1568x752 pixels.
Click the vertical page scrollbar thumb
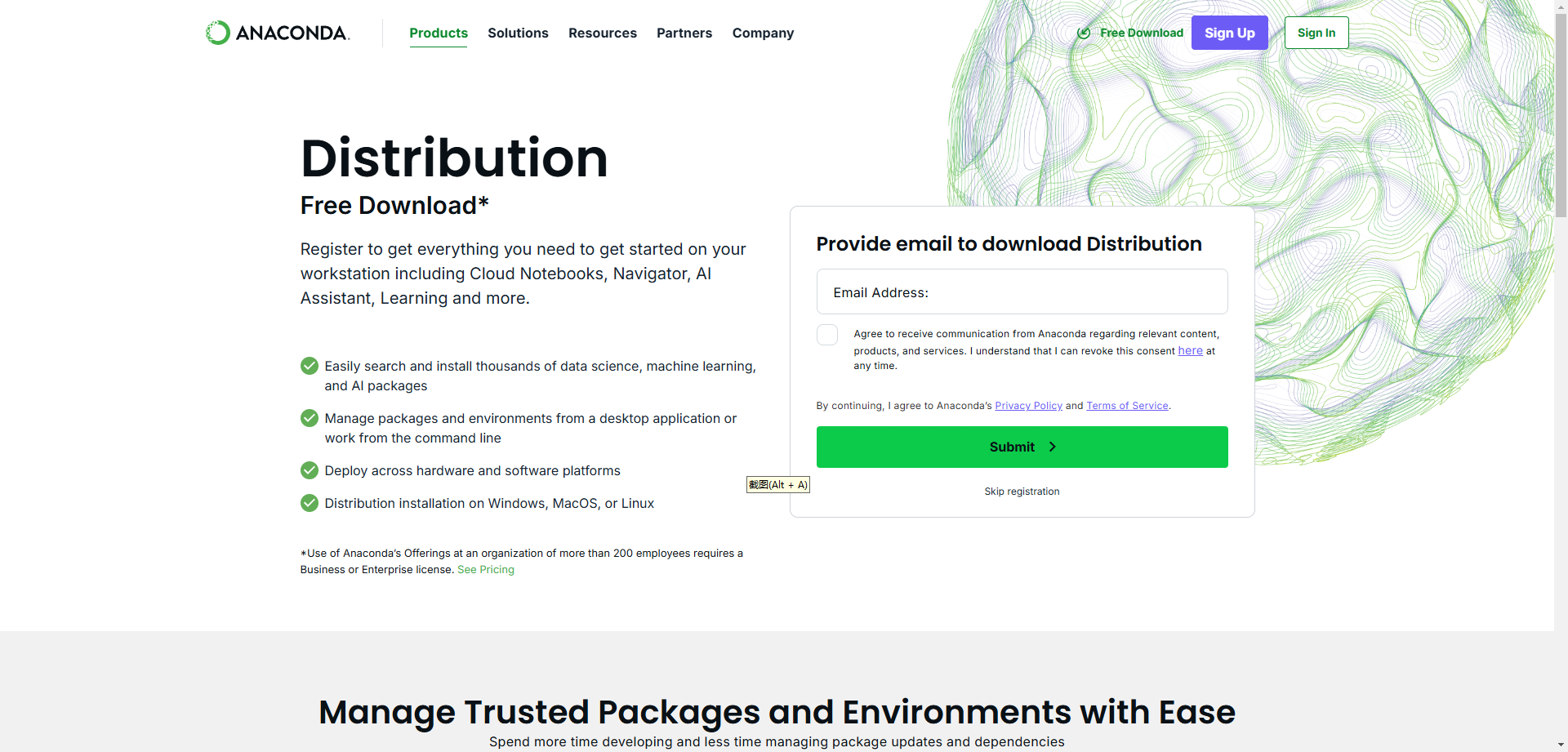(1561, 114)
